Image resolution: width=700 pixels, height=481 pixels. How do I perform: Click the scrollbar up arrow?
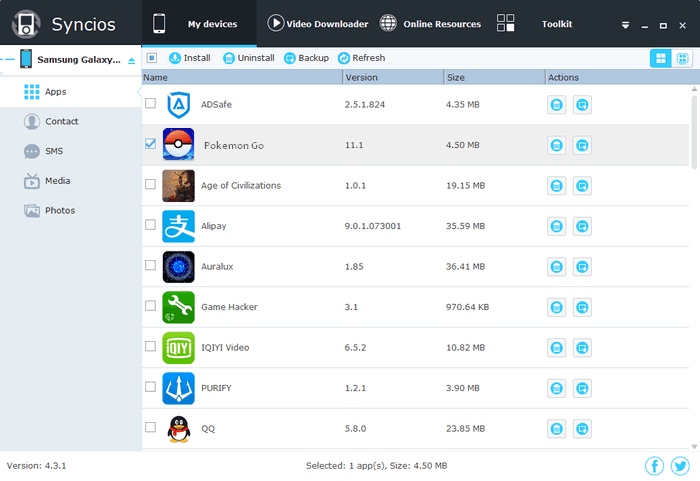694,89
